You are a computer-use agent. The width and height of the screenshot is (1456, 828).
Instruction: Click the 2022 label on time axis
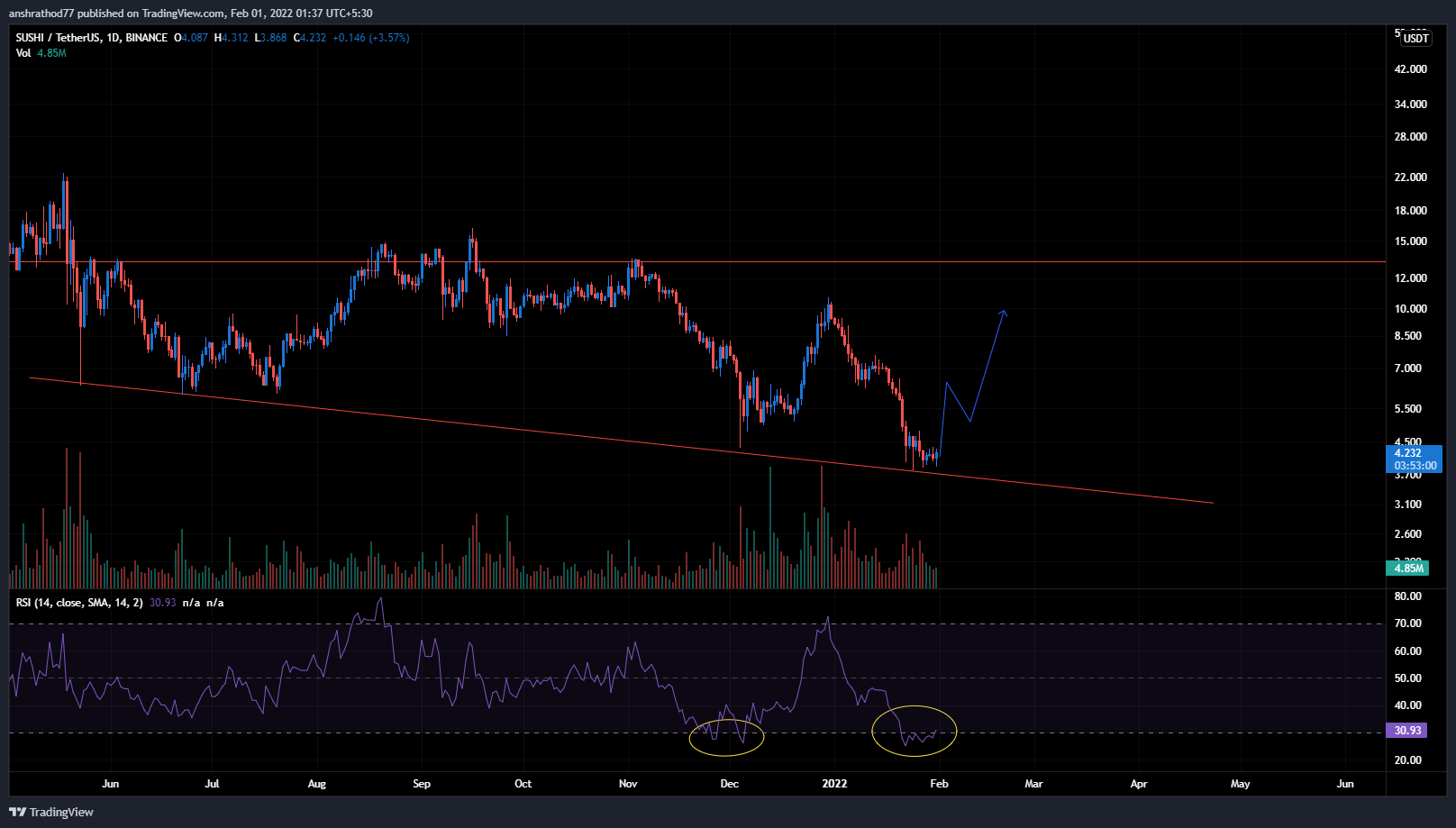point(835,784)
